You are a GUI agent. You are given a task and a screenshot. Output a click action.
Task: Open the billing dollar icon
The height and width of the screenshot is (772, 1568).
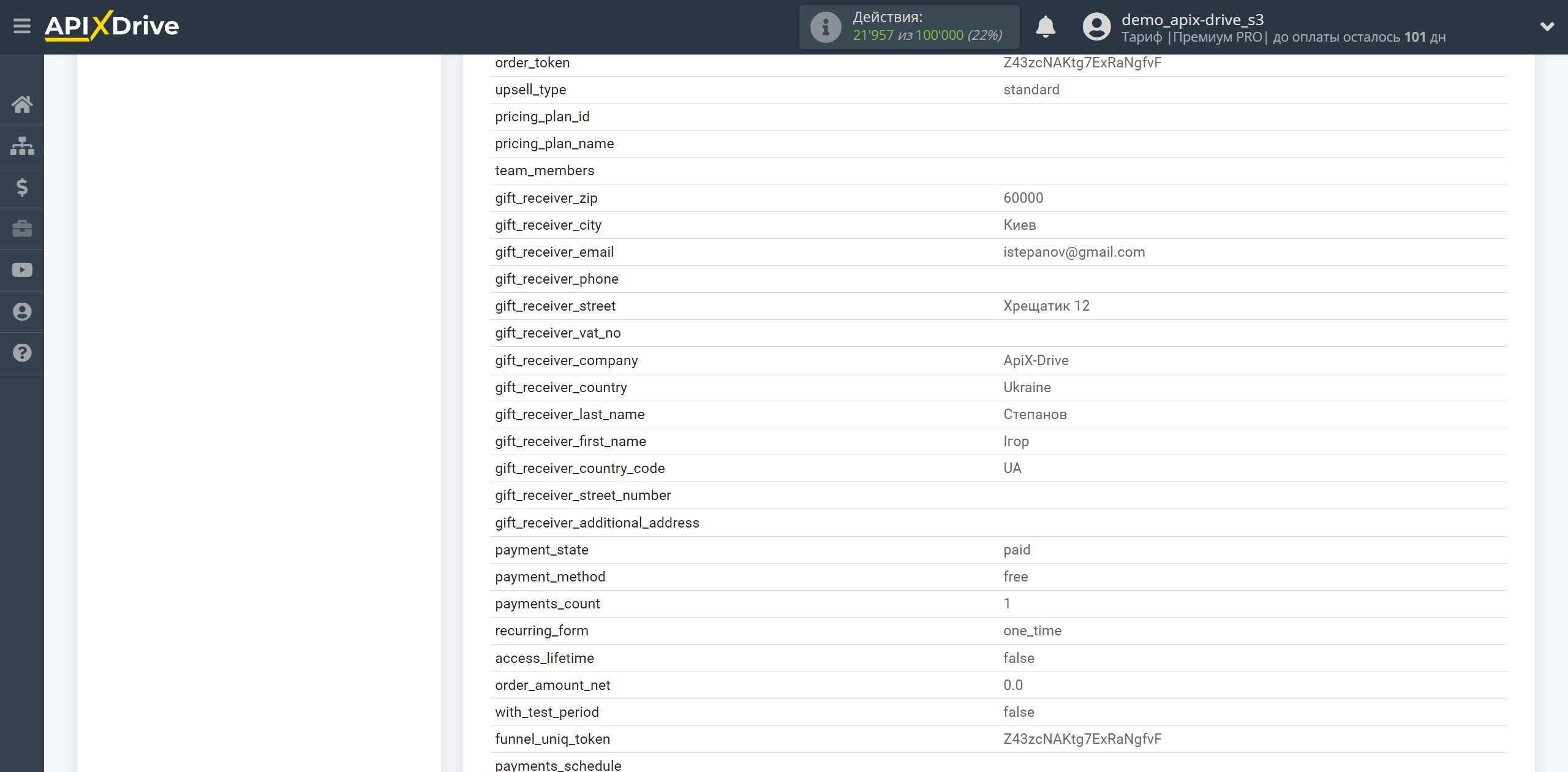click(22, 187)
